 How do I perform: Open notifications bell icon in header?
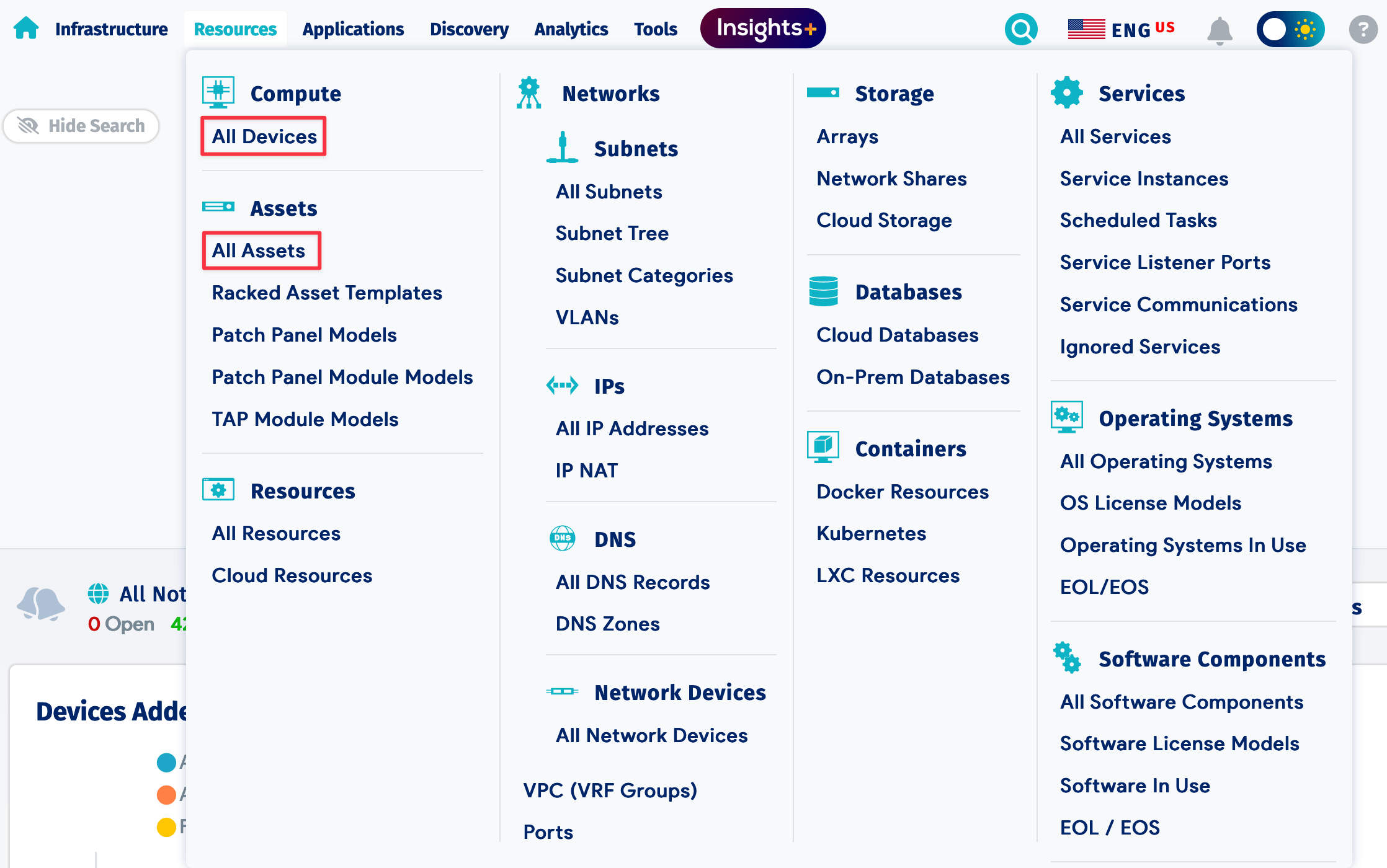1219,30
